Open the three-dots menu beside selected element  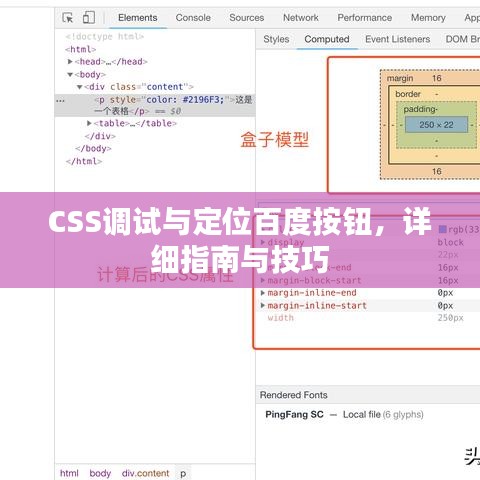coord(60,100)
